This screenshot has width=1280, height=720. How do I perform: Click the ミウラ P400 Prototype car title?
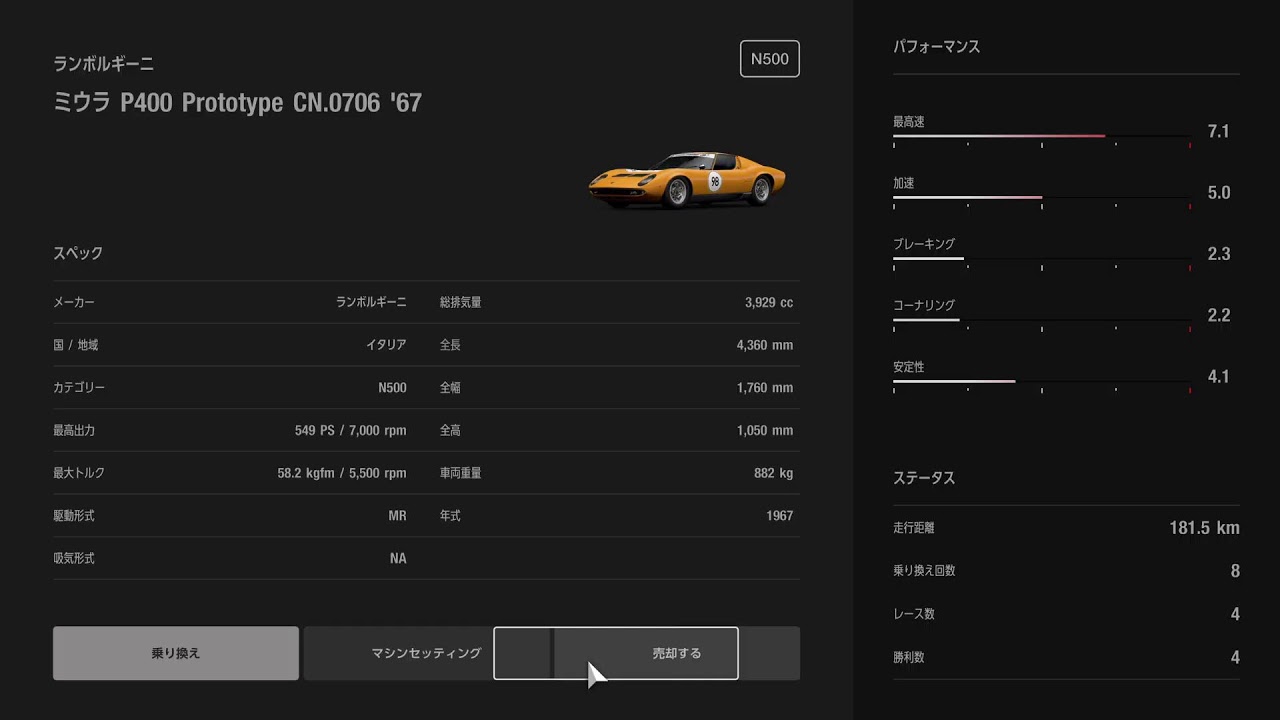237,103
